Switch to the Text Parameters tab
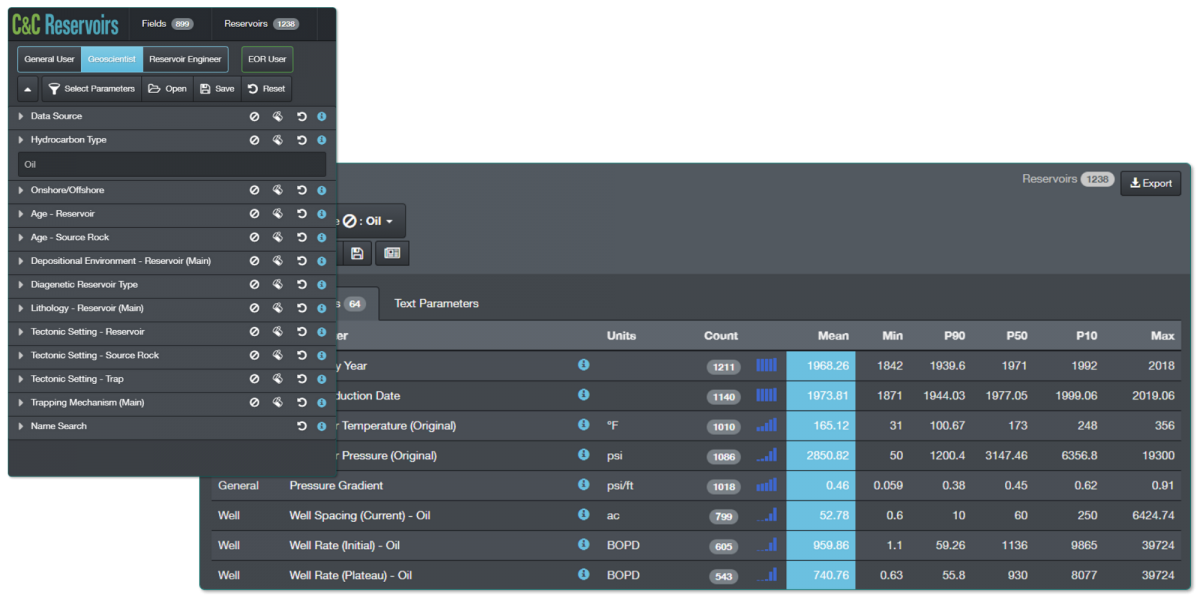Image resolution: width=1200 pixels, height=600 pixels. (x=436, y=304)
